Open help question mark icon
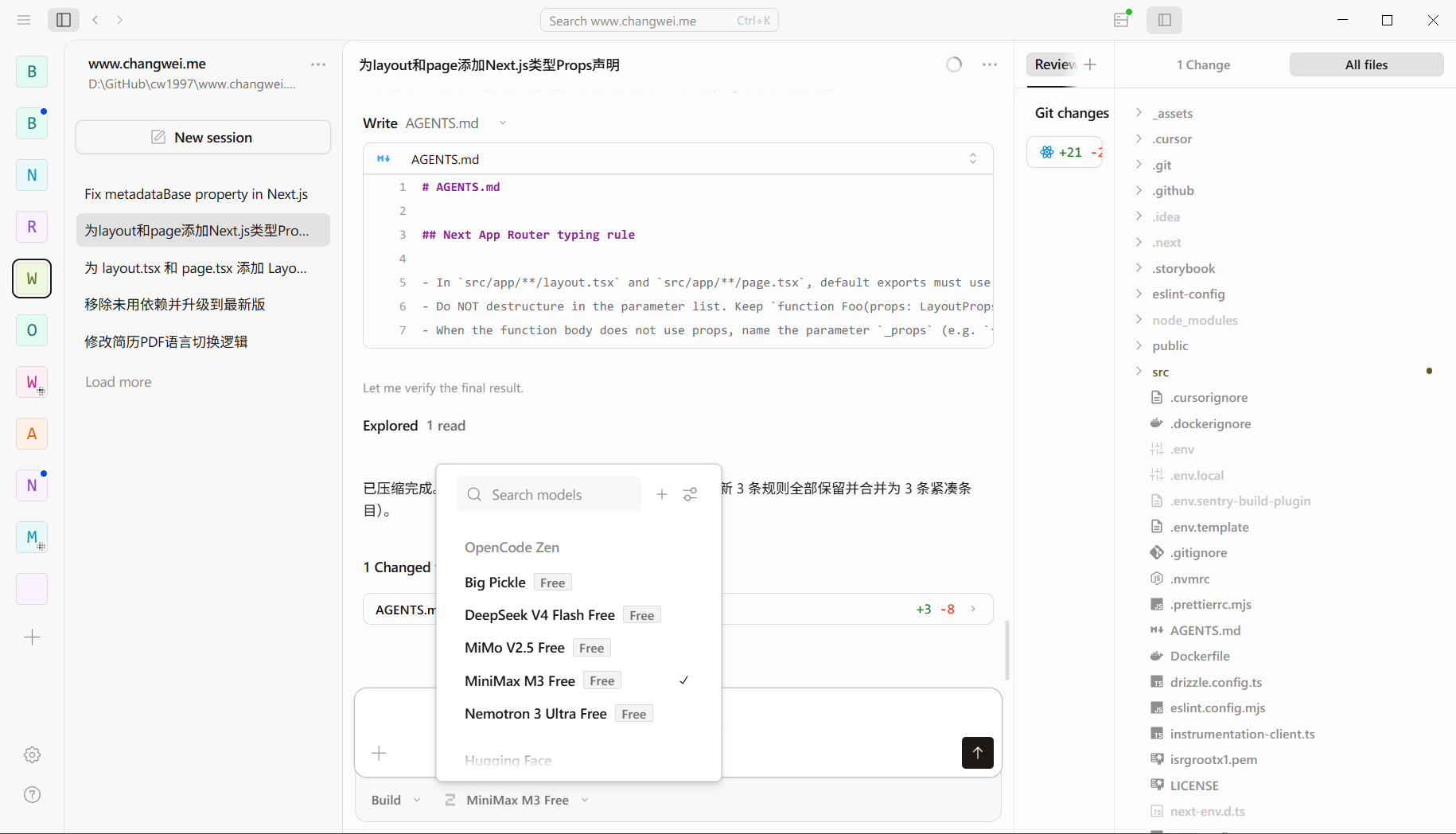 [32, 794]
